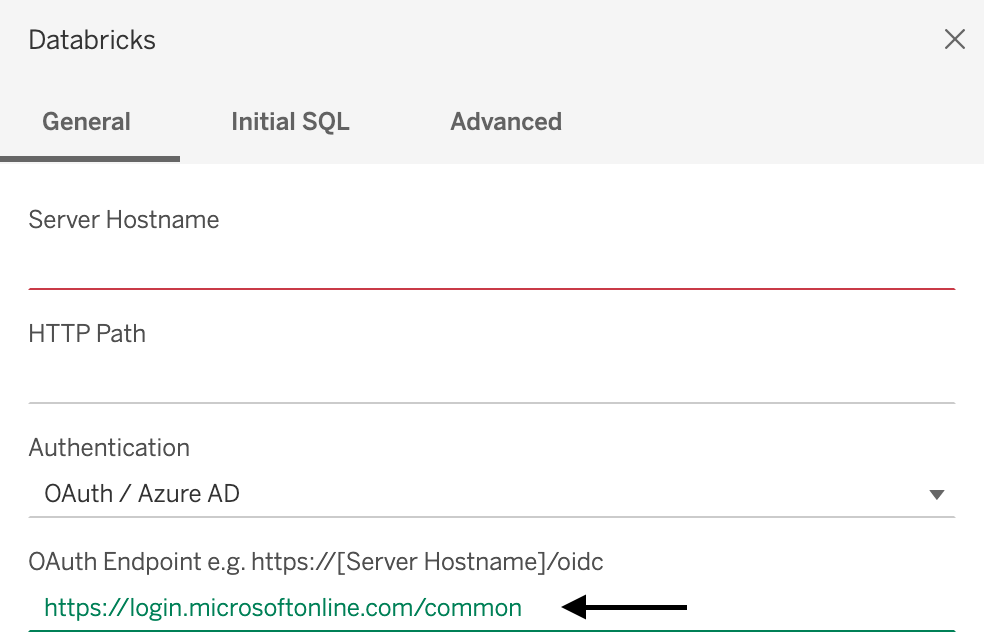Screen dimensions: 984x644
Task: Click the Server Hostname label
Action: 124,220
